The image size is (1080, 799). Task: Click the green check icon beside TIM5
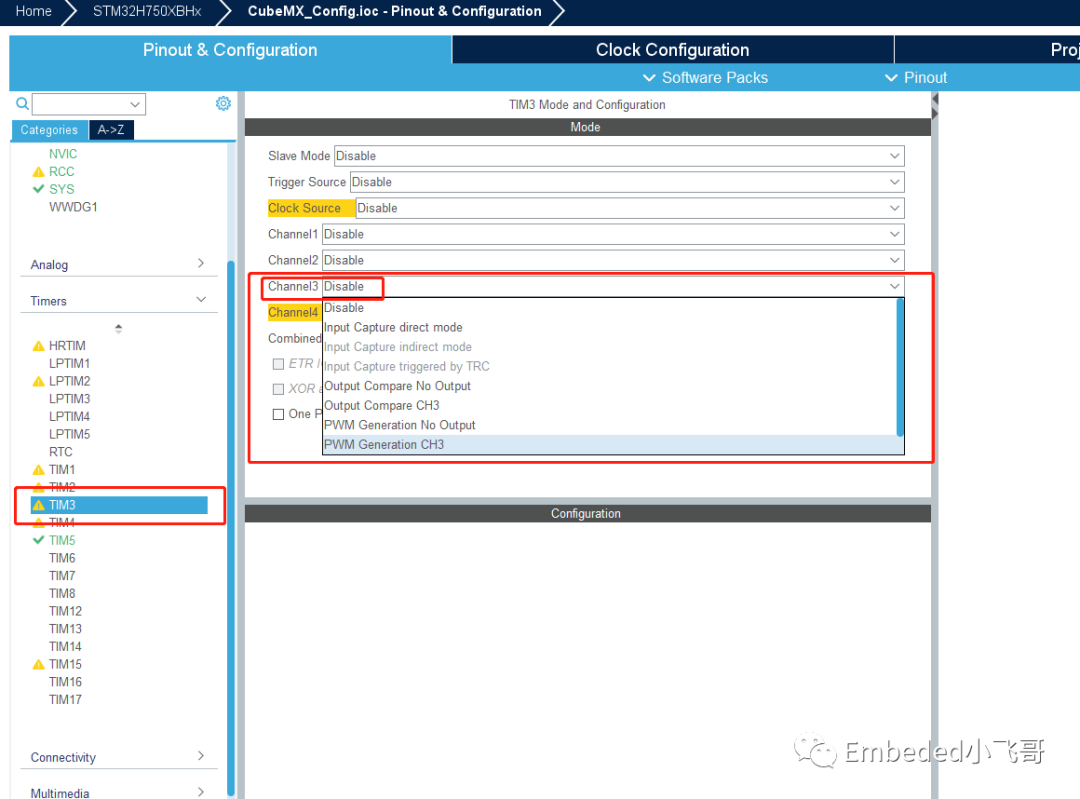pyautogui.click(x=39, y=540)
